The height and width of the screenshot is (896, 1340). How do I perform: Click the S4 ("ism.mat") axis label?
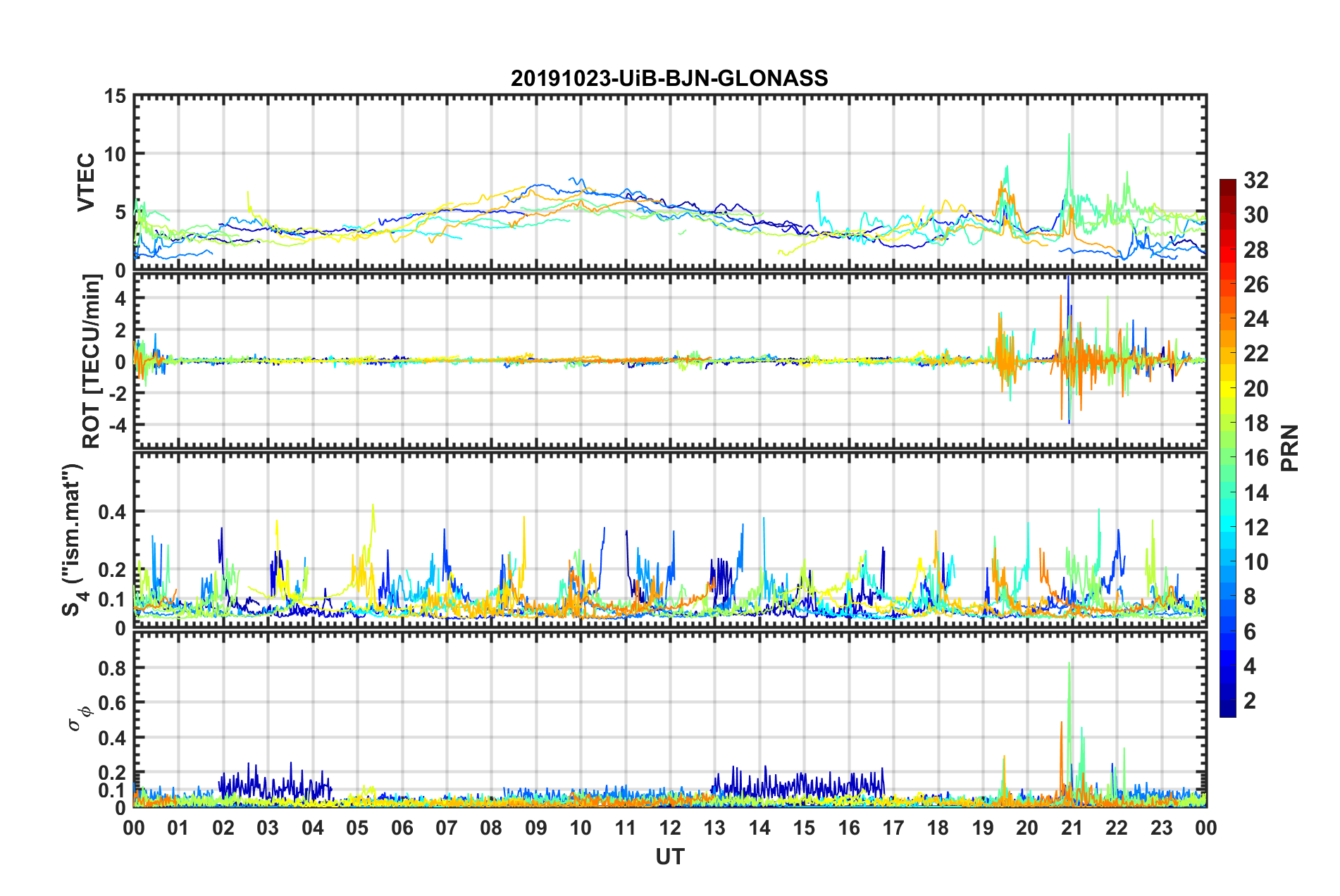73,540
